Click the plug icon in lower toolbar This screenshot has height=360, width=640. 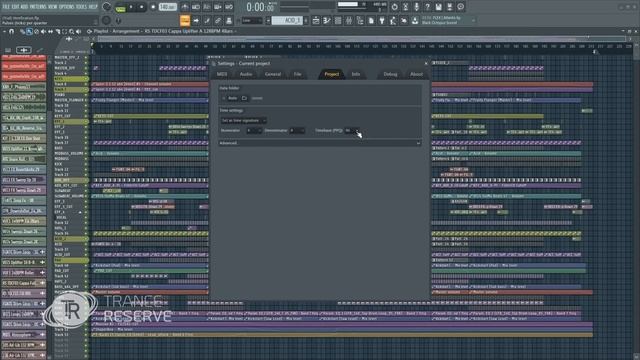pyautogui.click(x=382, y=20)
